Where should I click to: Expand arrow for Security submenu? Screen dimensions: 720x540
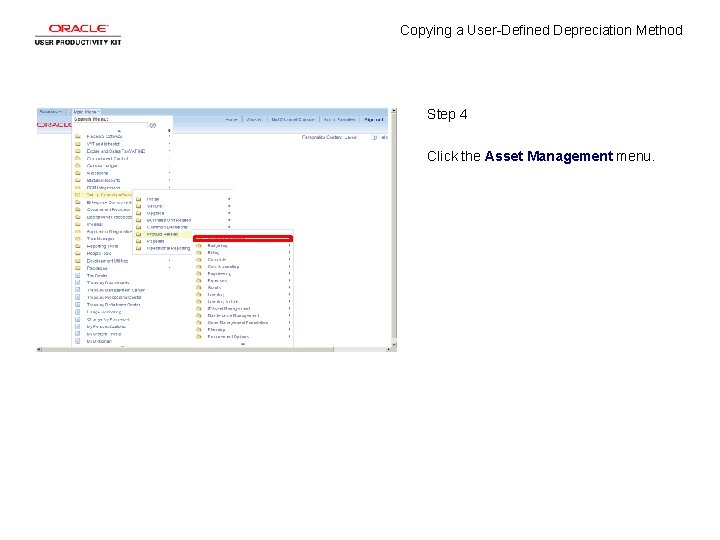click(229, 206)
